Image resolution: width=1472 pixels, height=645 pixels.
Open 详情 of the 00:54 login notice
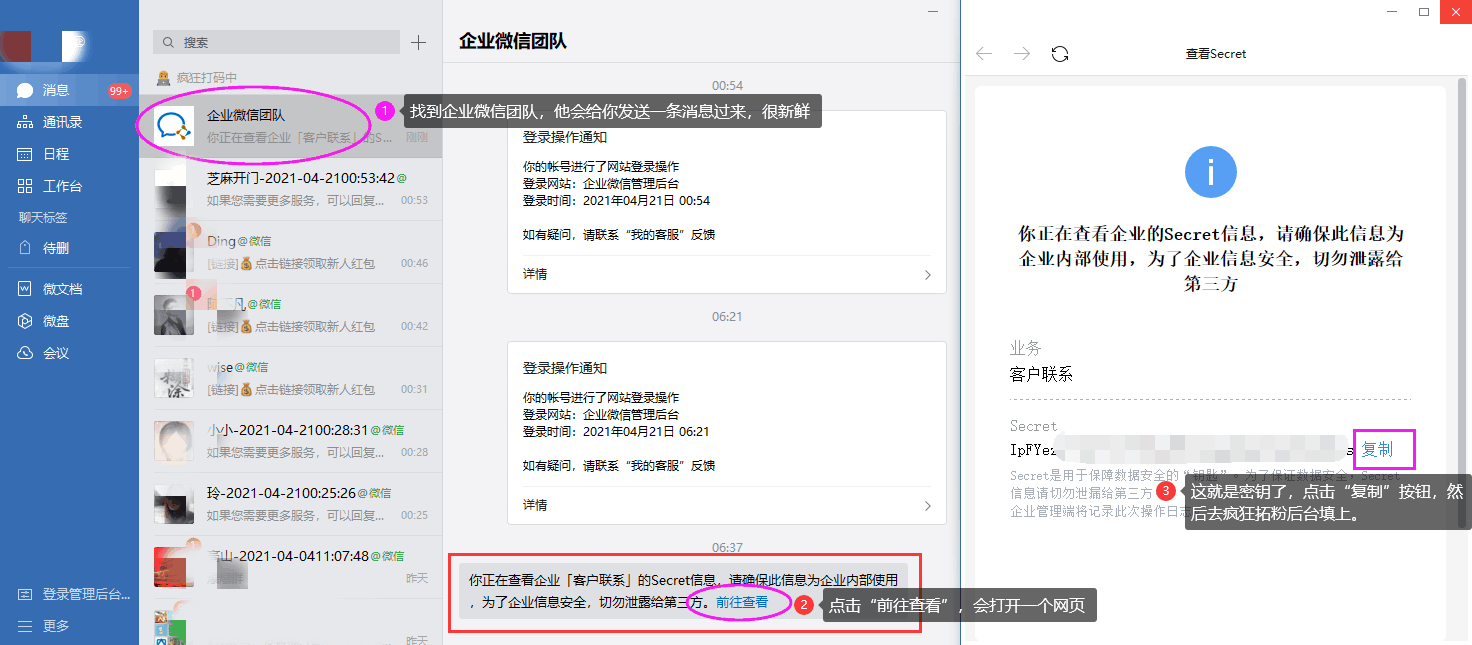[x=726, y=274]
